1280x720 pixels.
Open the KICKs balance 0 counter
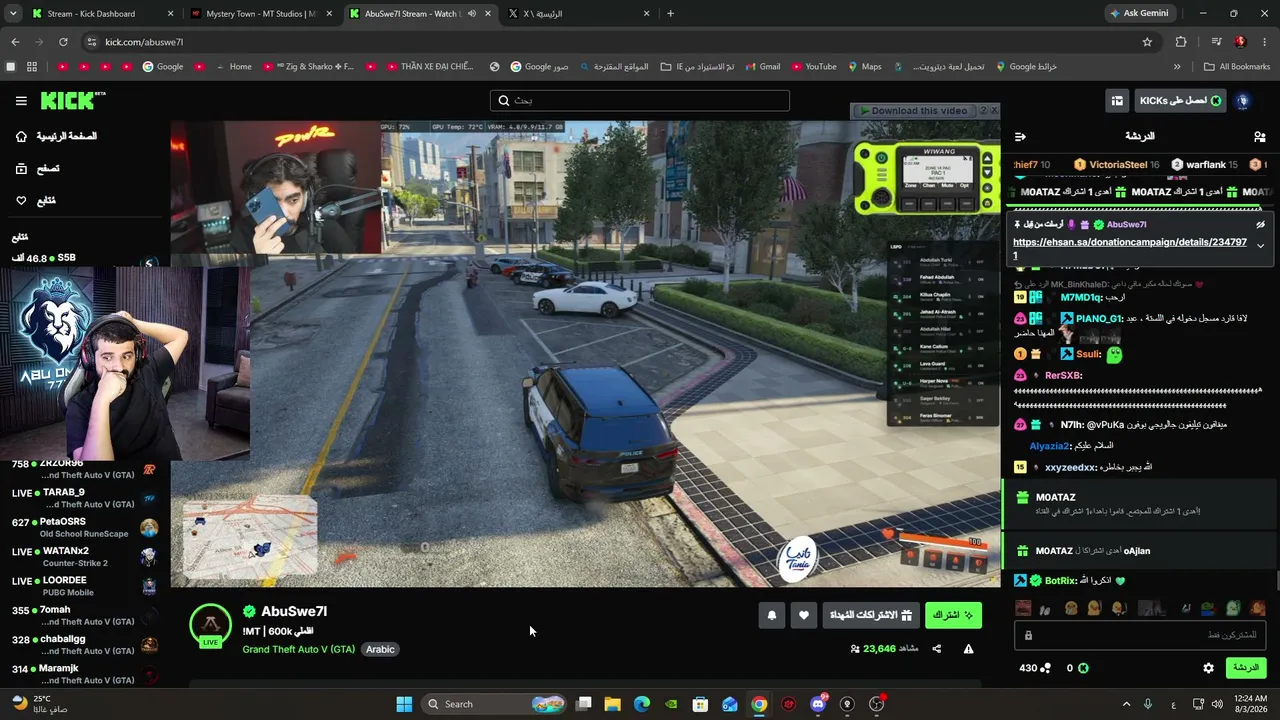(x=1077, y=668)
